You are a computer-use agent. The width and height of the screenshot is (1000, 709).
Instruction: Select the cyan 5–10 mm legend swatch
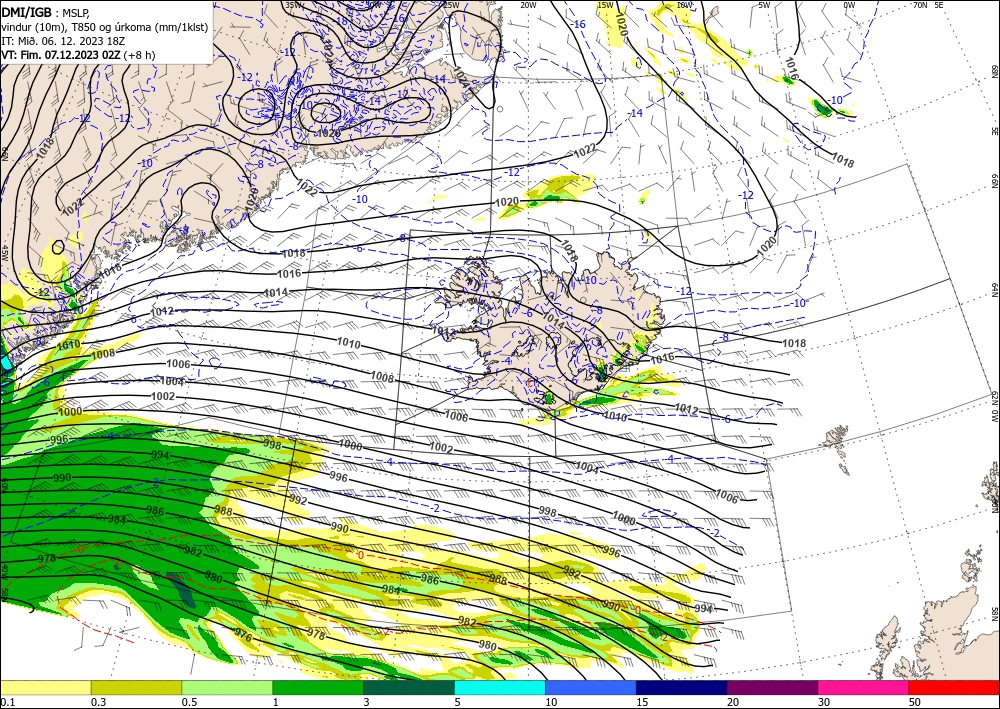click(500, 687)
